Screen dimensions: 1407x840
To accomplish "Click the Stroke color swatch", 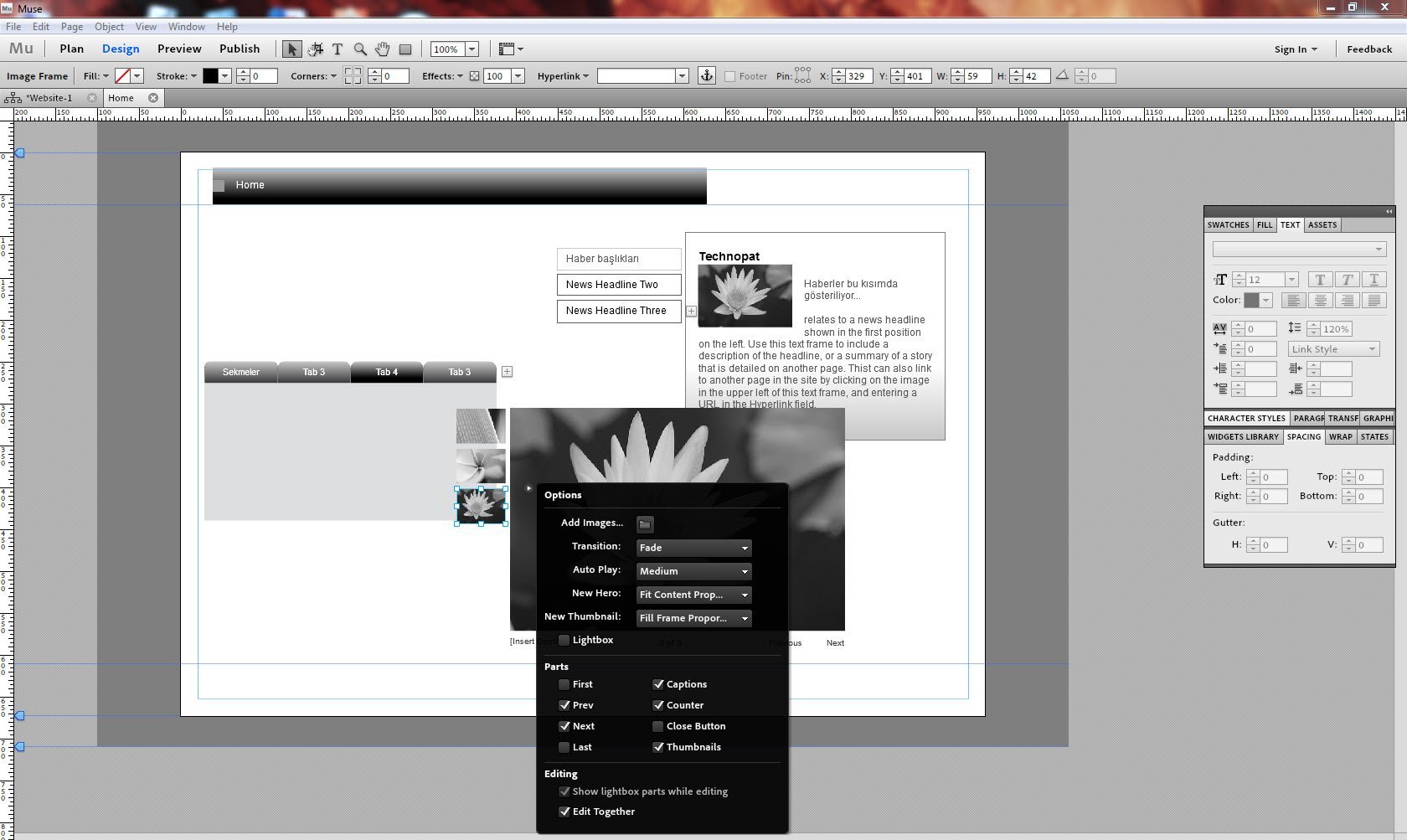I will pos(210,76).
